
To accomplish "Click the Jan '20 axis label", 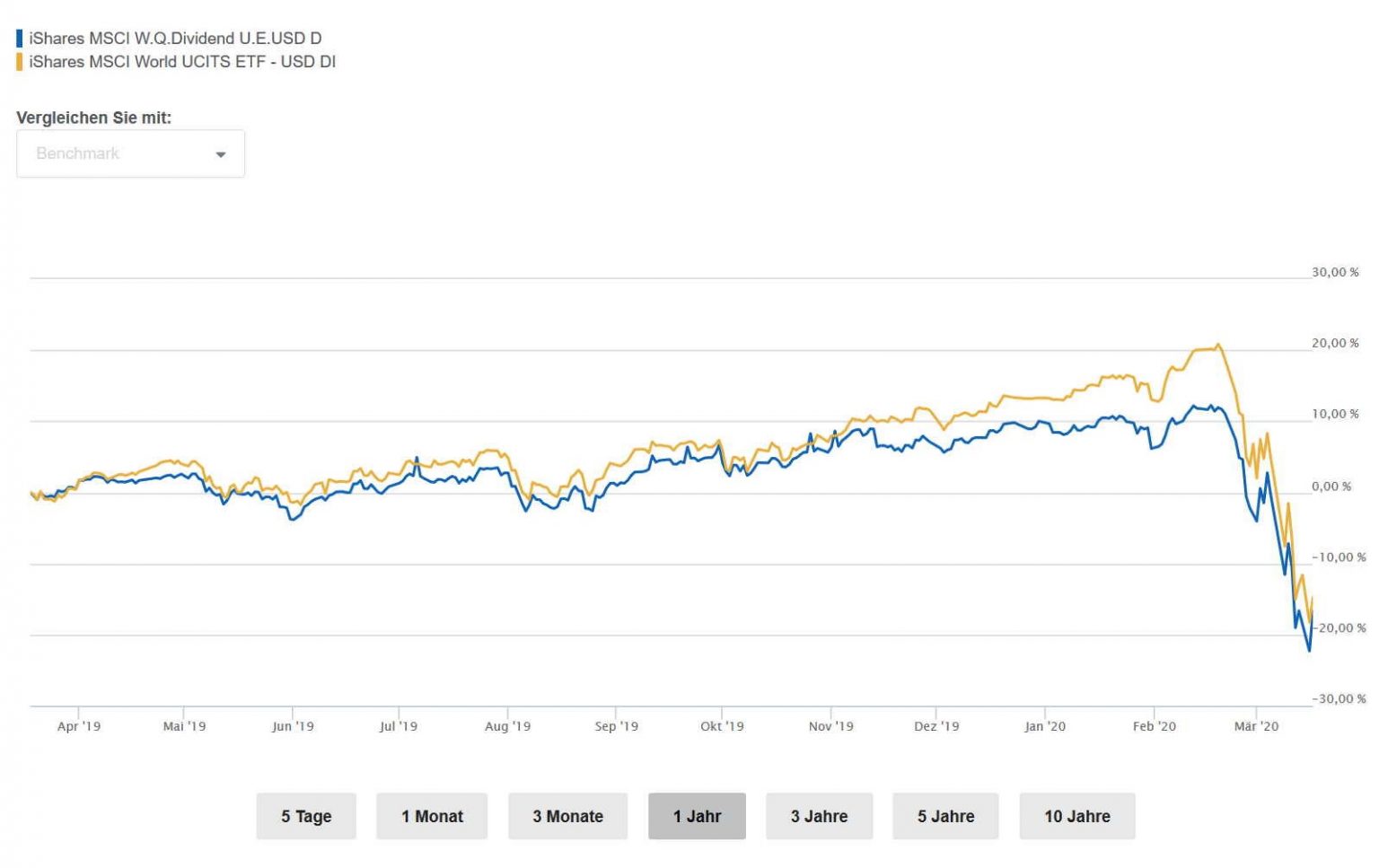I will click(x=1045, y=726).
